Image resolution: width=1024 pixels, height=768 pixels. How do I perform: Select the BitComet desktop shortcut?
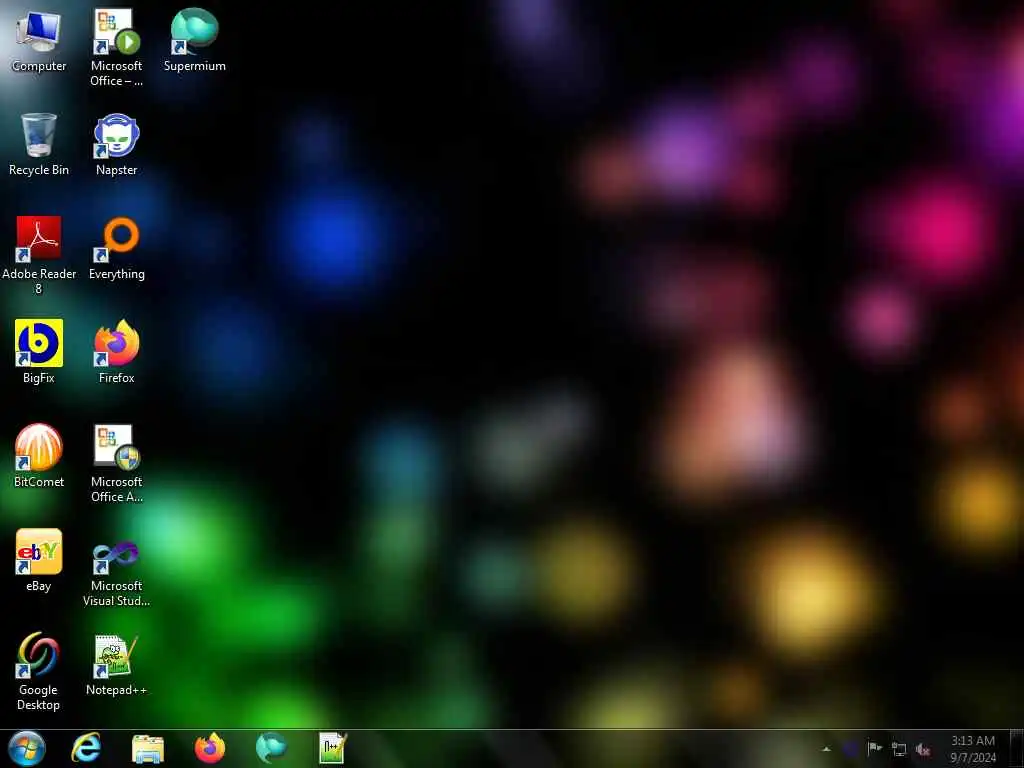(x=39, y=456)
